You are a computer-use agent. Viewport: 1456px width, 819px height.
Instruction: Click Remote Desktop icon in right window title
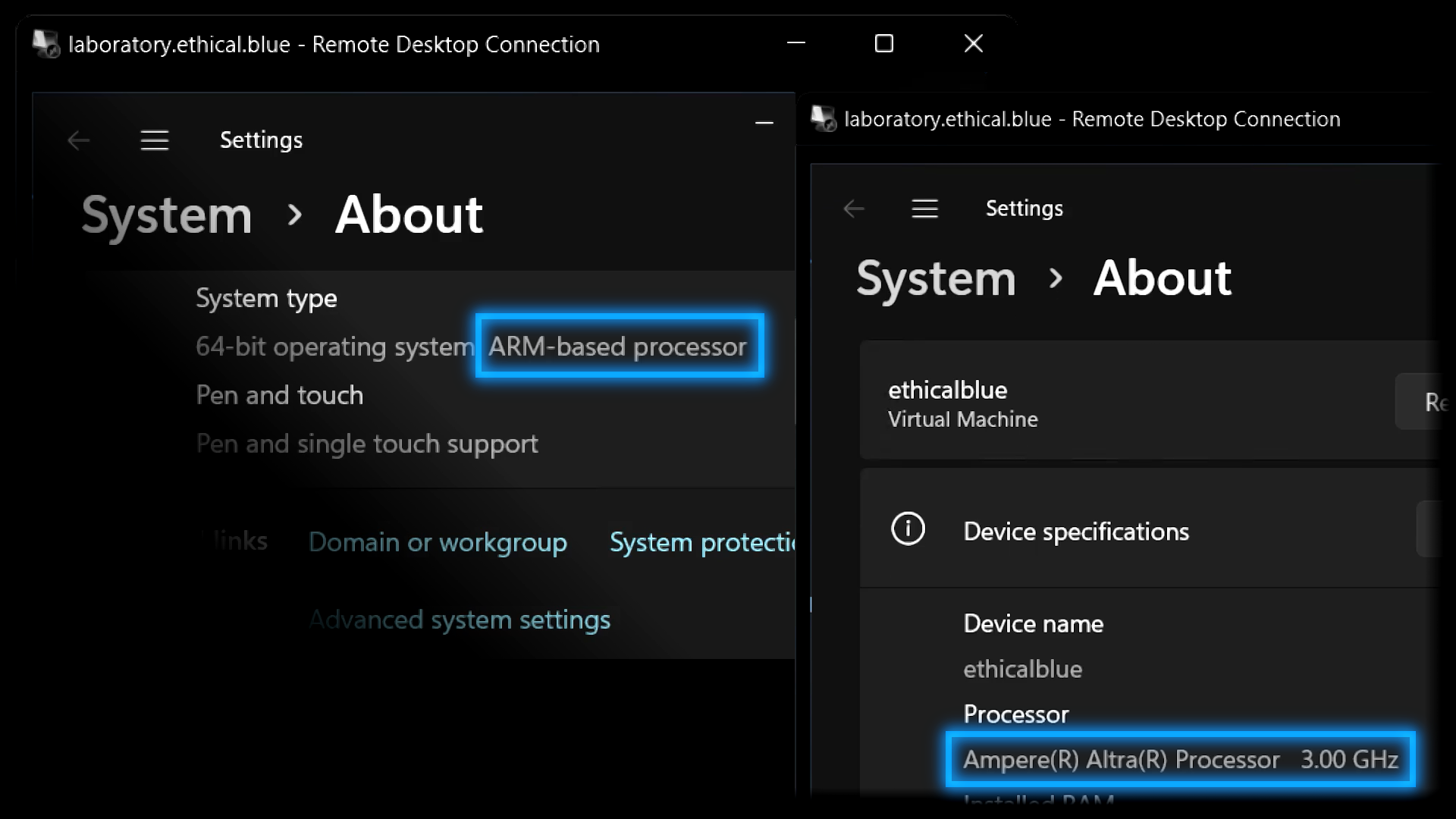(x=824, y=119)
